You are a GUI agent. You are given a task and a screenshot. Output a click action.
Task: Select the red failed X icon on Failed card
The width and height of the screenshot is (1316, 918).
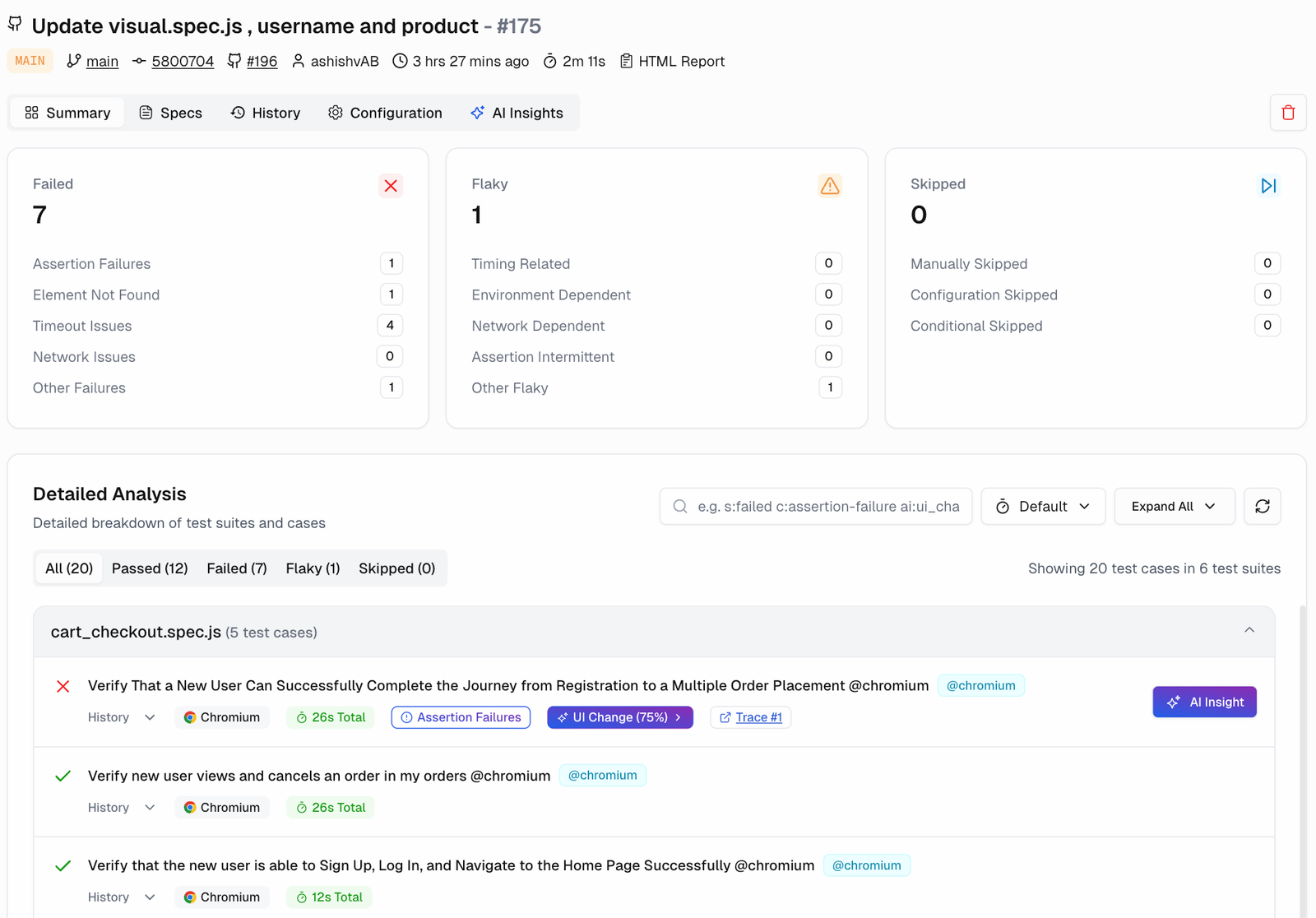pyautogui.click(x=391, y=186)
